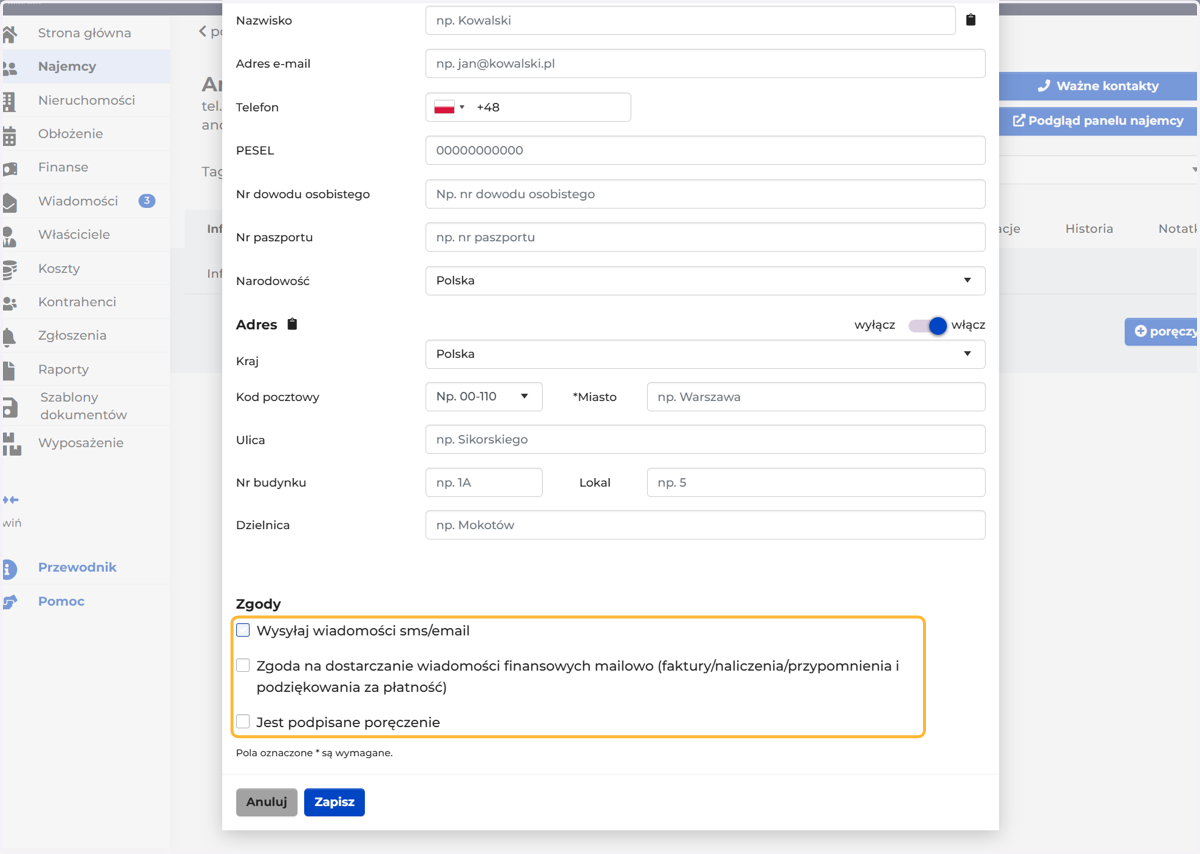1200x854 pixels.
Task: Click the Wiadomości message icon
Action: [x=9, y=202]
